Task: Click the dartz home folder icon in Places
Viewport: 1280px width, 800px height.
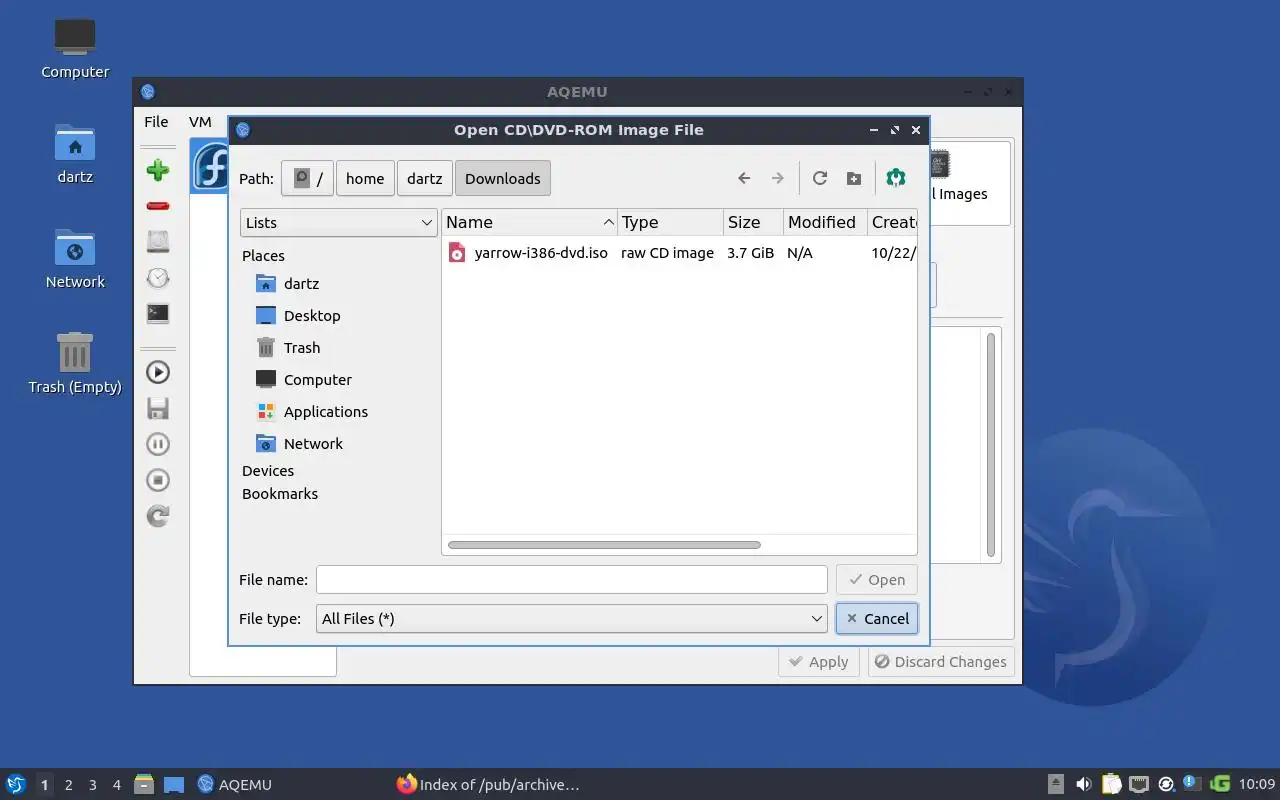Action: tap(265, 284)
